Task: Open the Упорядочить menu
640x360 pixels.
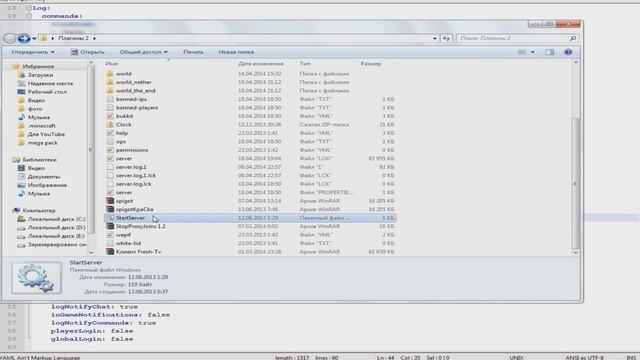Action: click(33, 52)
